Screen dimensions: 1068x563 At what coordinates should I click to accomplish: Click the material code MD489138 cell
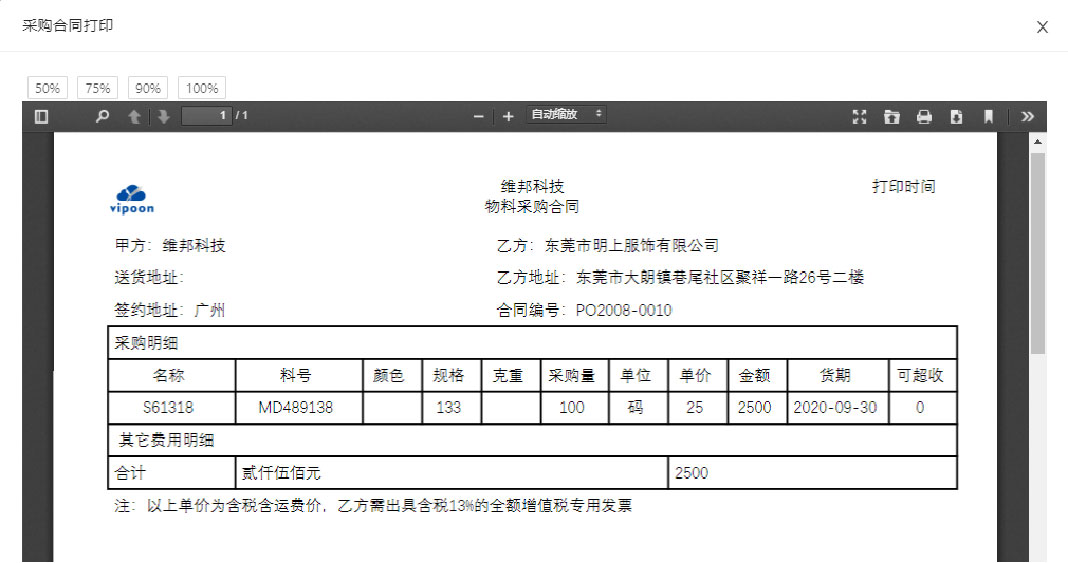[x=298, y=408]
